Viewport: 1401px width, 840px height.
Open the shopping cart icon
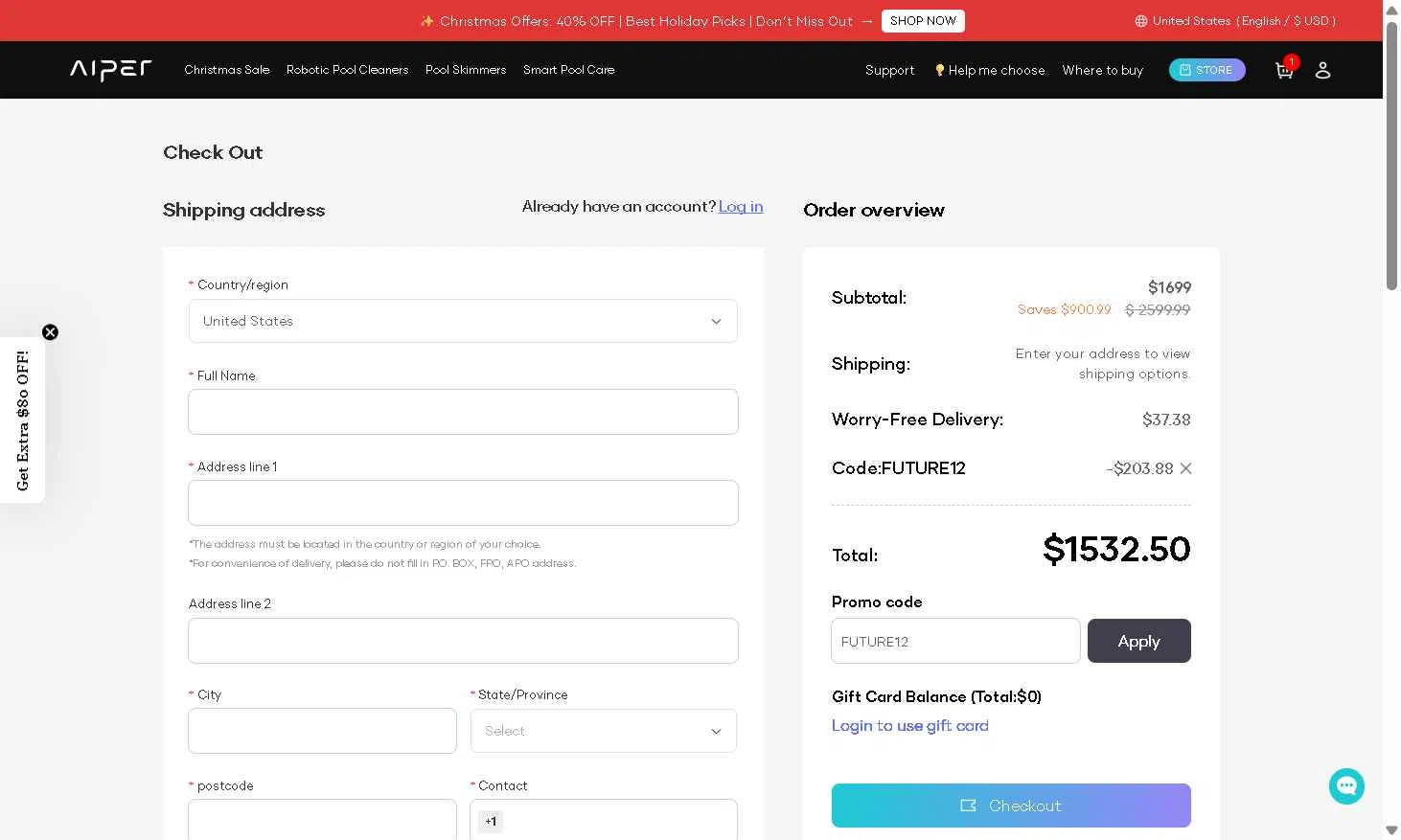click(x=1284, y=70)
